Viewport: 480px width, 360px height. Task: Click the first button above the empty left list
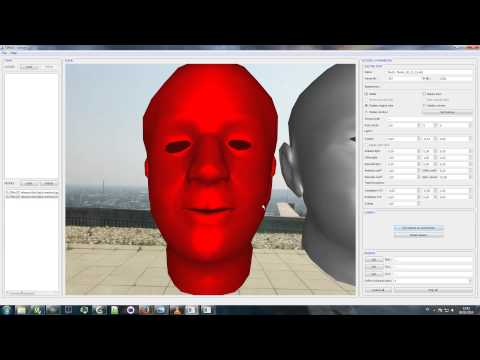click(x=29, y=67)
